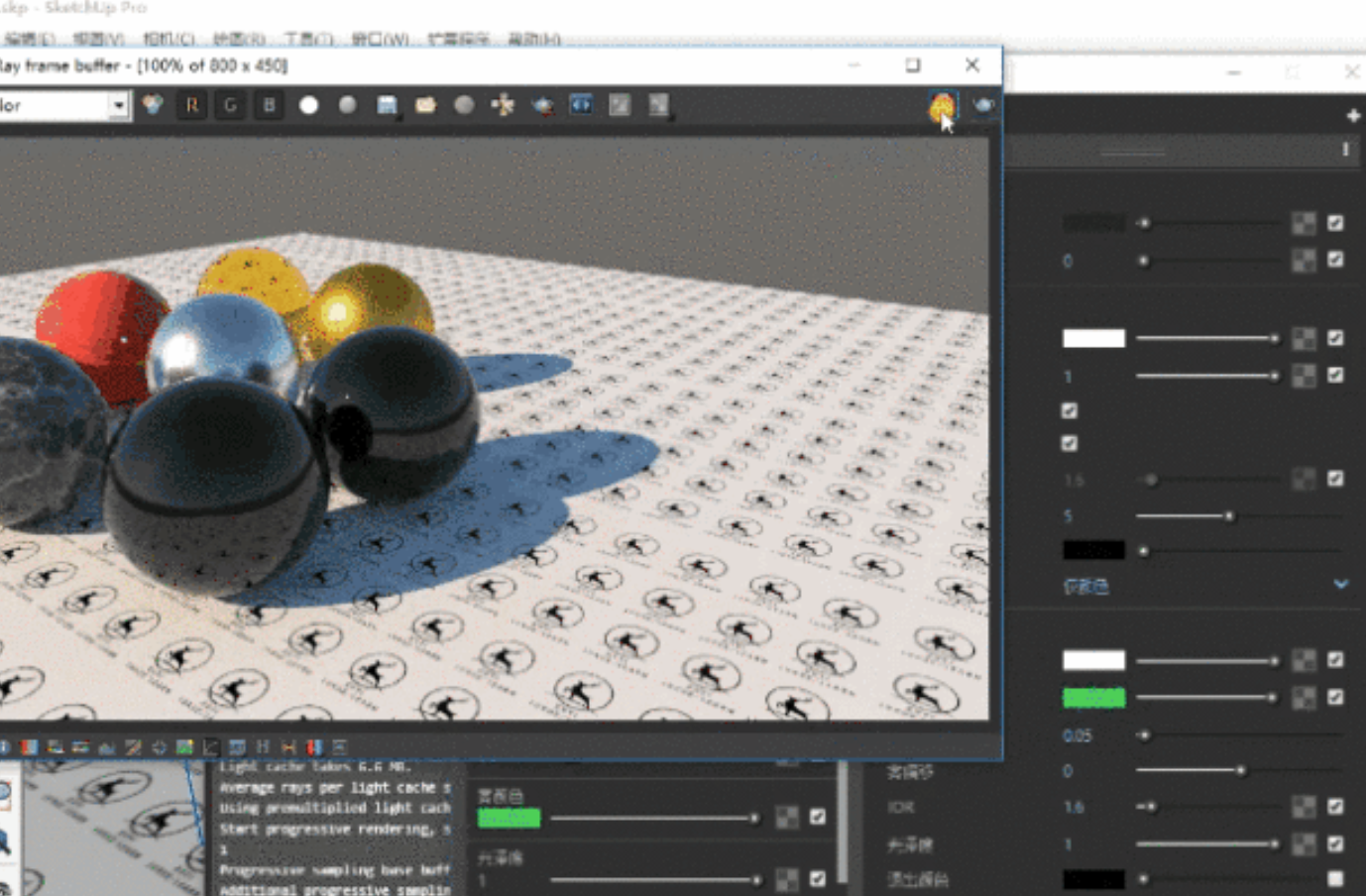This screenshot has height=896, width=1366.
Task: Open the 相机(C) menu
Action: [169, 39]
